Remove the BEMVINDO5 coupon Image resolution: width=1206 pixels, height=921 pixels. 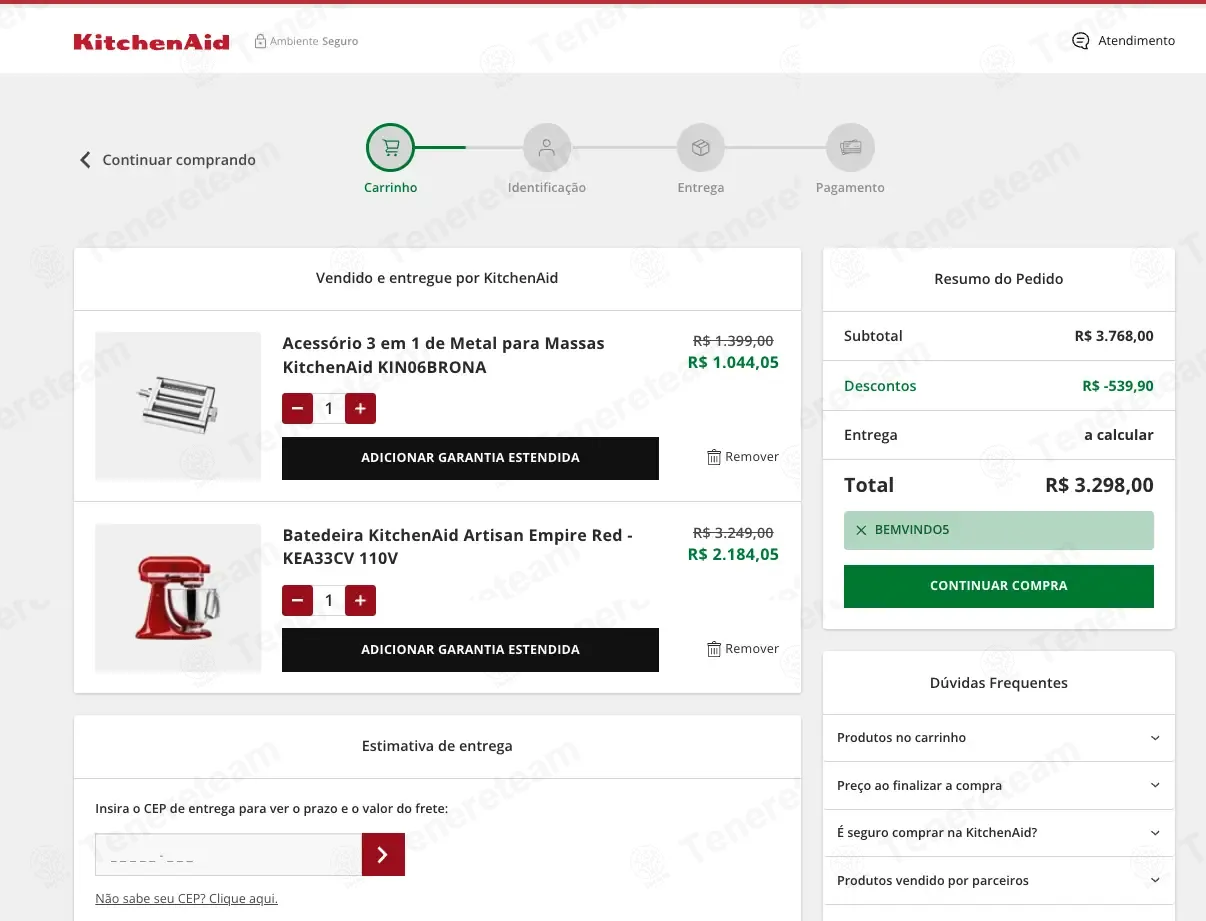coord(861,530)
